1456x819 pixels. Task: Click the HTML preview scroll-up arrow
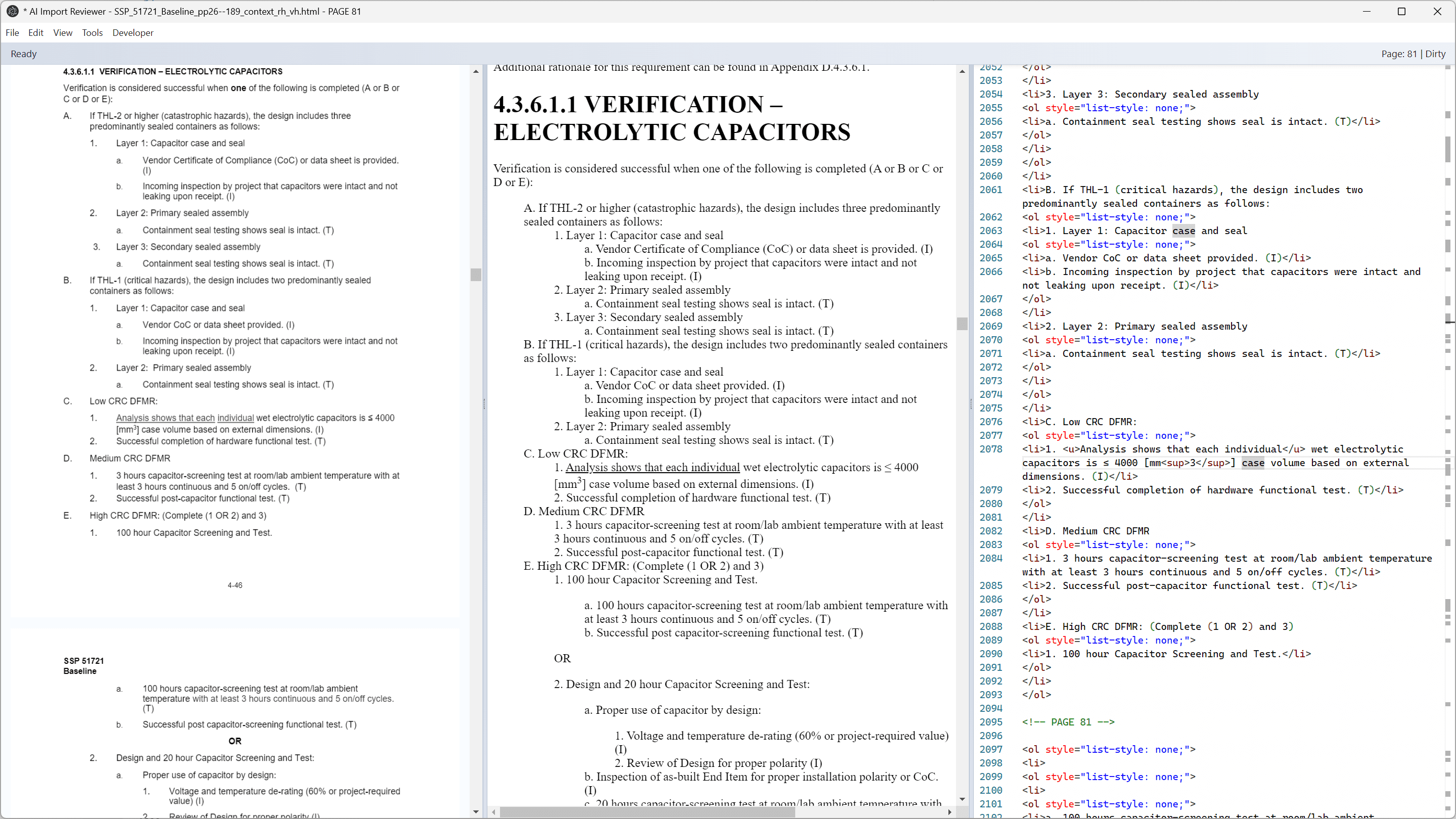click(962, 72)
